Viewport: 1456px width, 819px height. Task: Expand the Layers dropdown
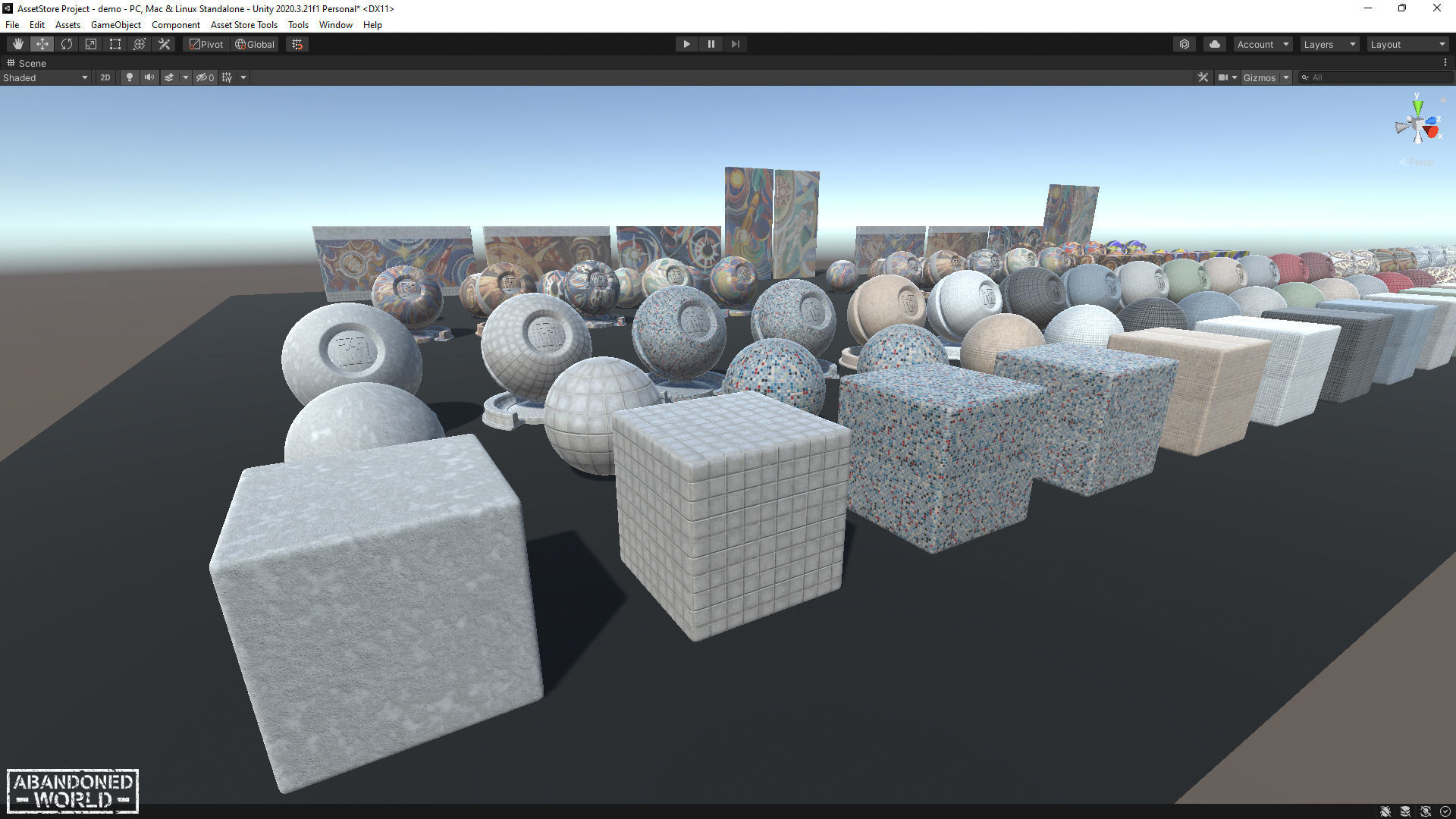1329,44
